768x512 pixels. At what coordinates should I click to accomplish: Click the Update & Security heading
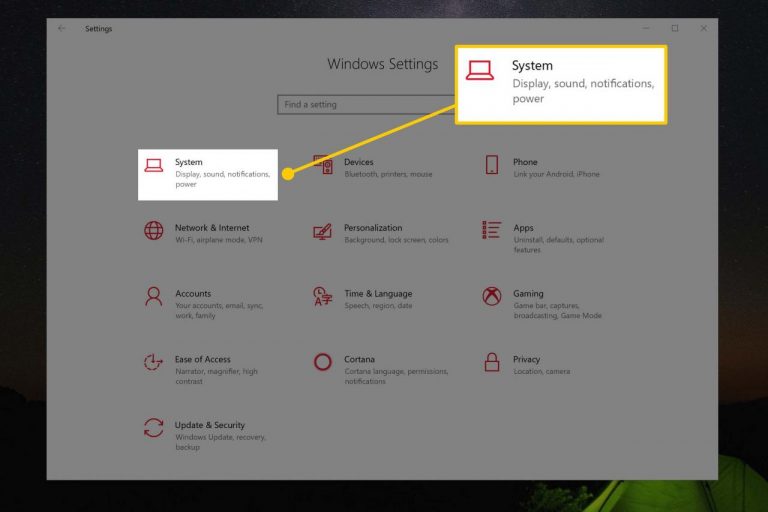point(210,425)
